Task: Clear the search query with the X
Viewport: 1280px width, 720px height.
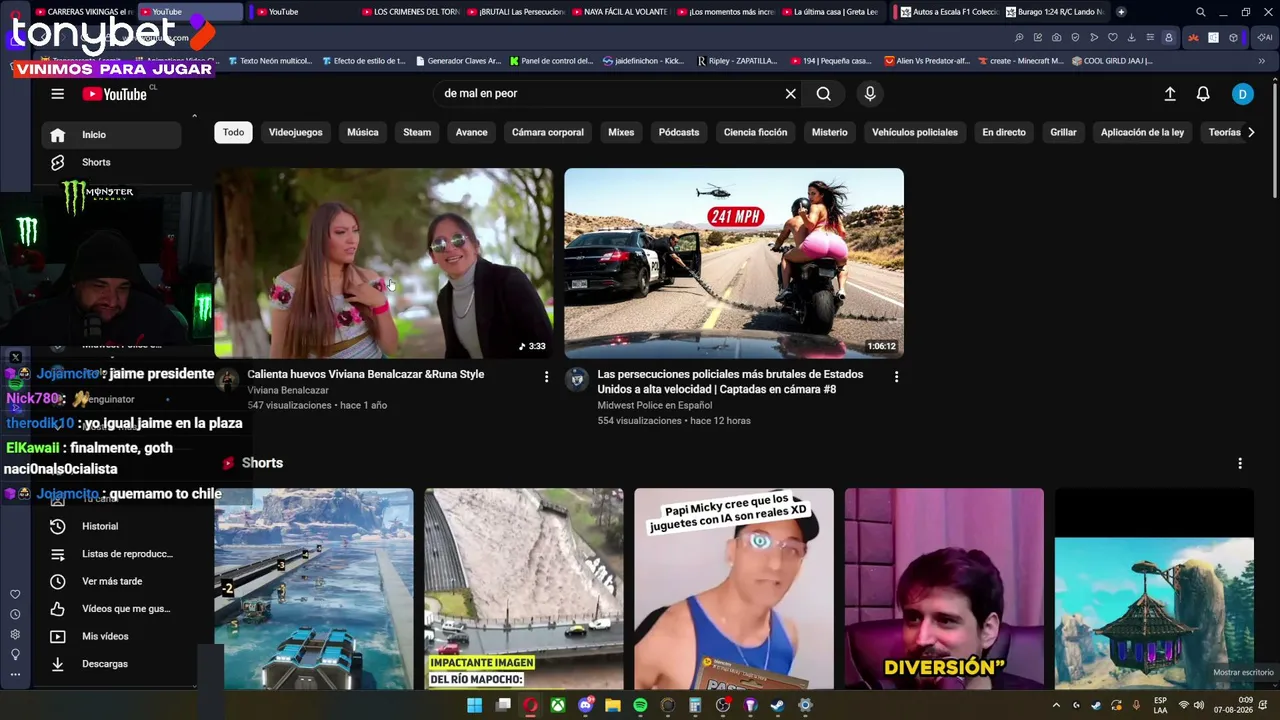Action: coord(791,93)
